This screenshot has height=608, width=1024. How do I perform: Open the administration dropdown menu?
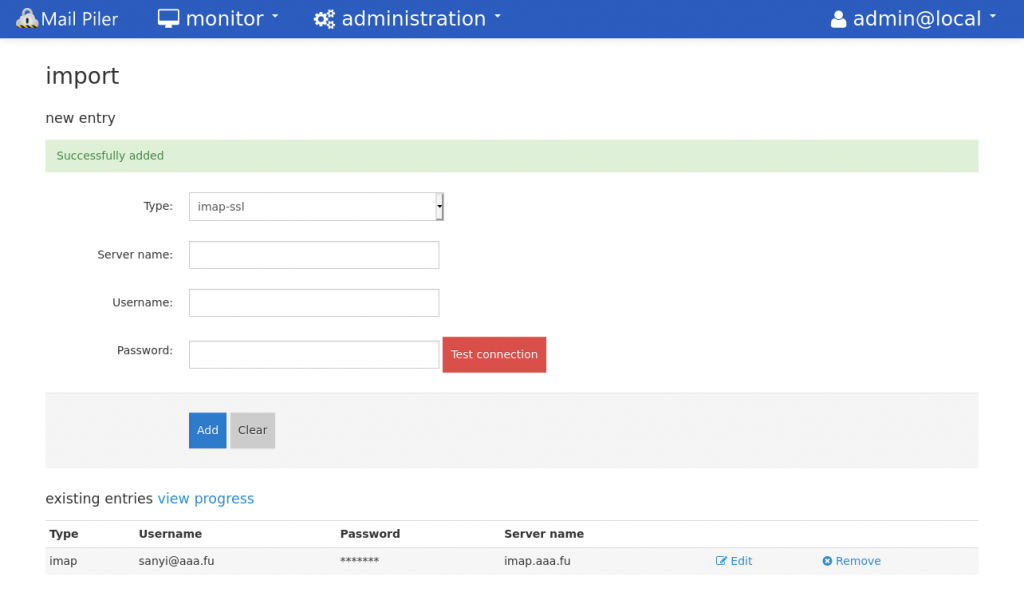(x=408, y=18)
